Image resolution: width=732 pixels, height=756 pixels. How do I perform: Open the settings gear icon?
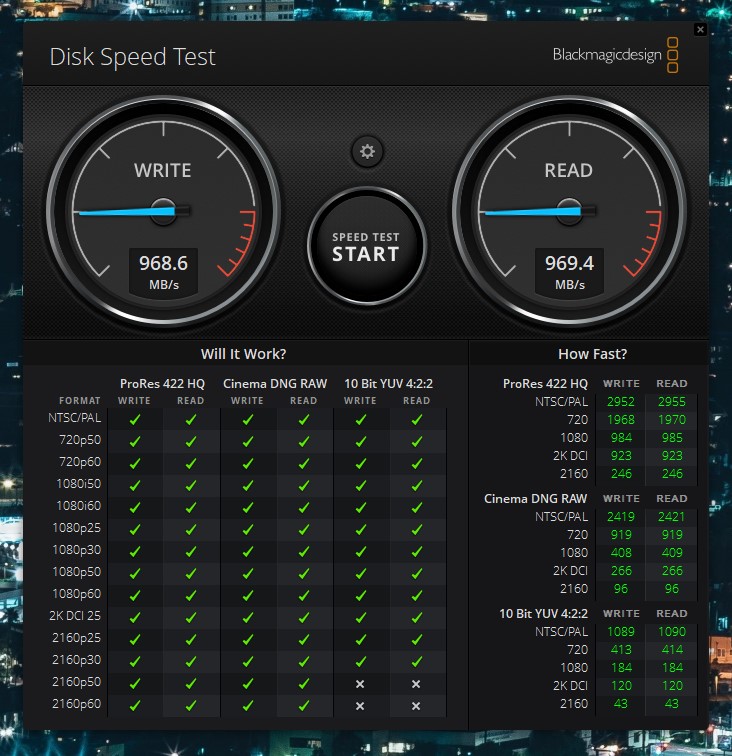click(367, 151)
